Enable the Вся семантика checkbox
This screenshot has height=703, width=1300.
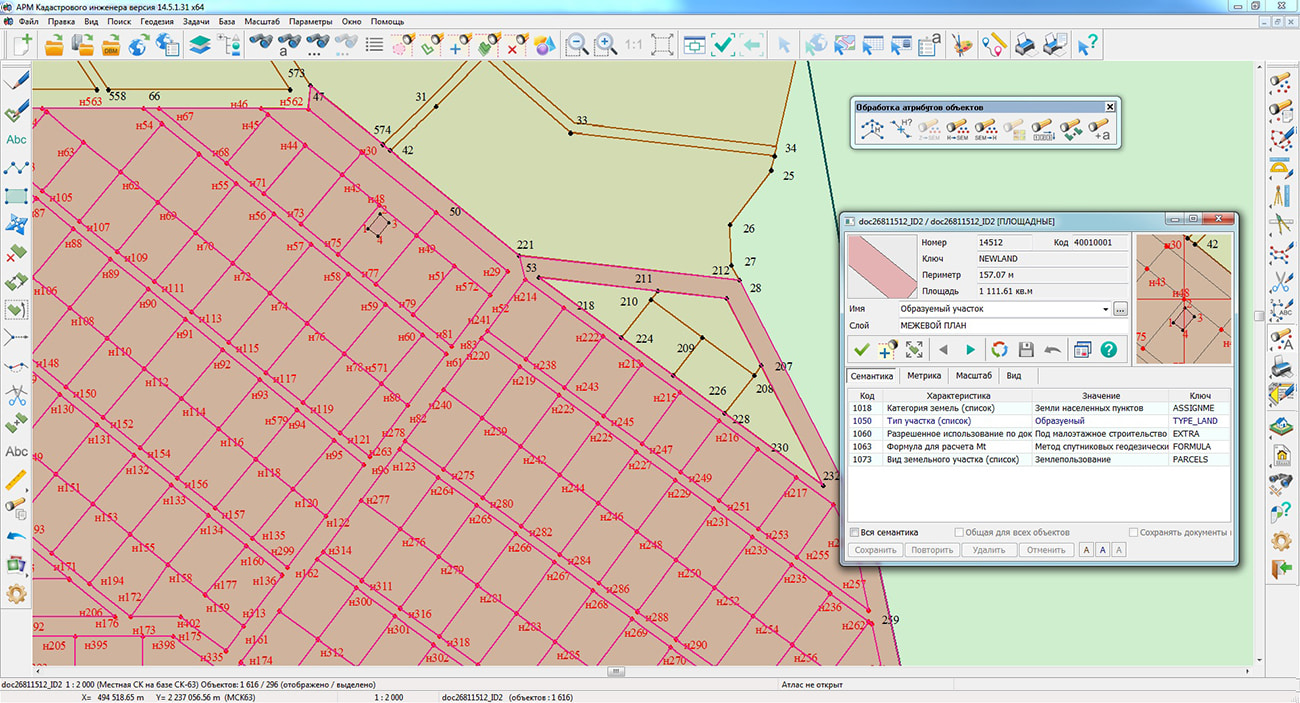(x=854, y=532)
